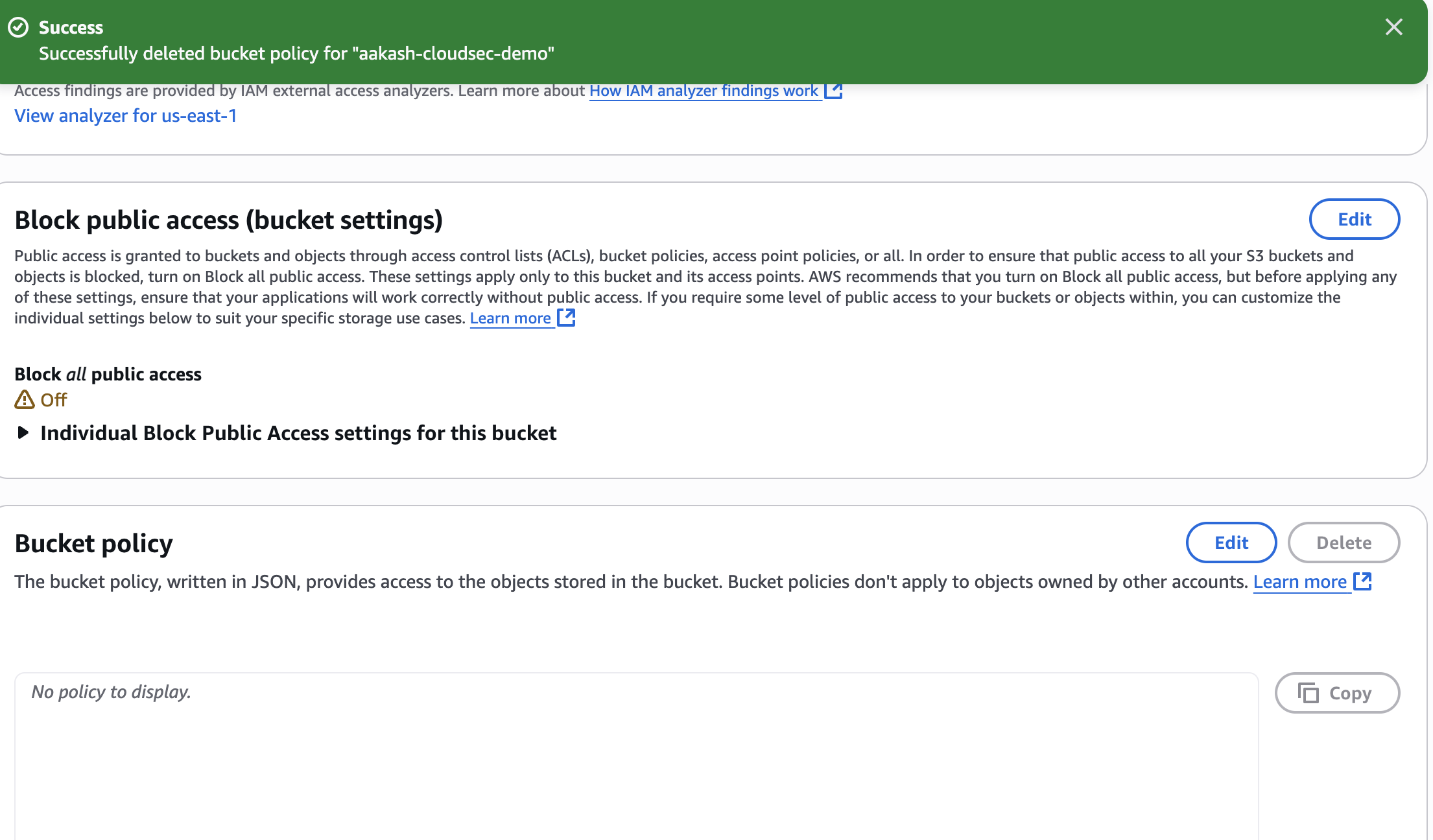Click the copy icon in Copy button
Viewport: 1433px width, 840px height.
[1308, 693]
